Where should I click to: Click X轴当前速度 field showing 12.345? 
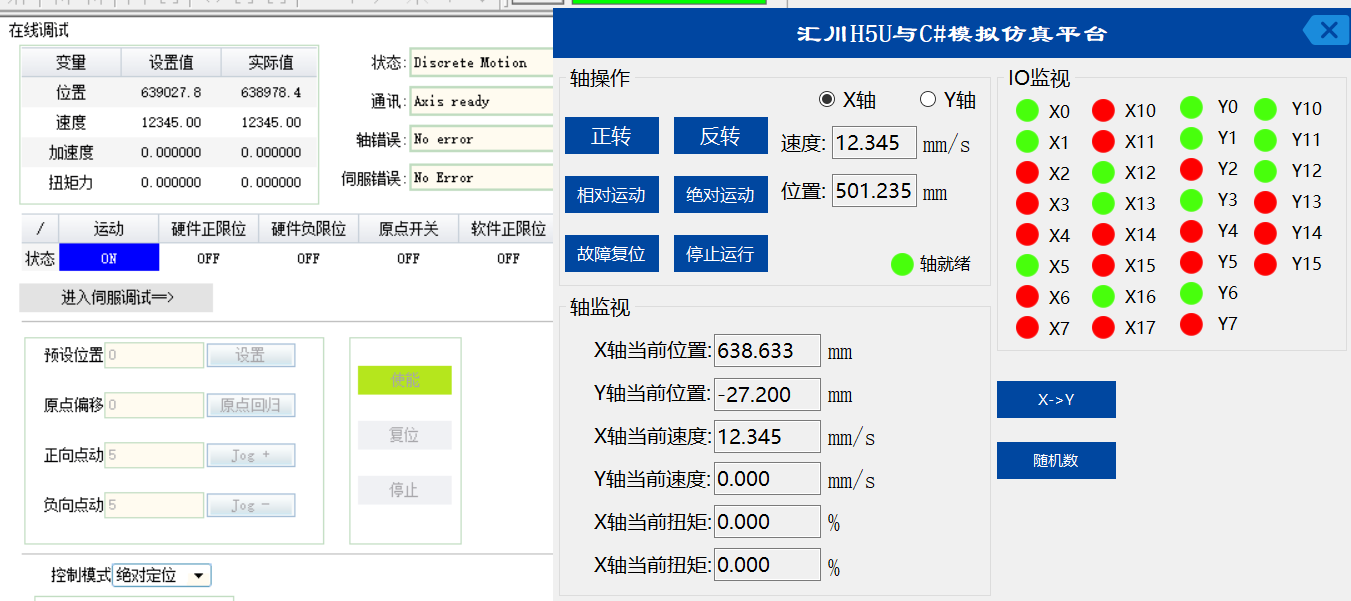pyautogui.click(x=767, y=436)
